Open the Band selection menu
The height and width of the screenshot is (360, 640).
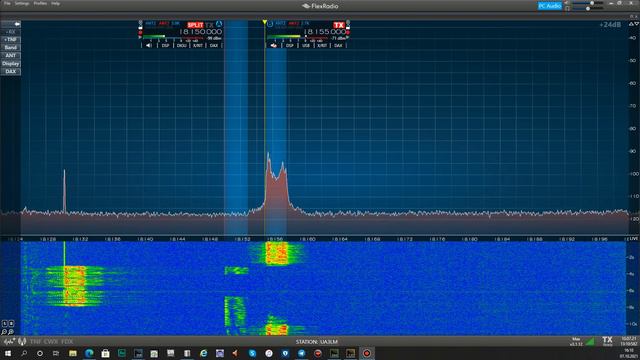11,48
